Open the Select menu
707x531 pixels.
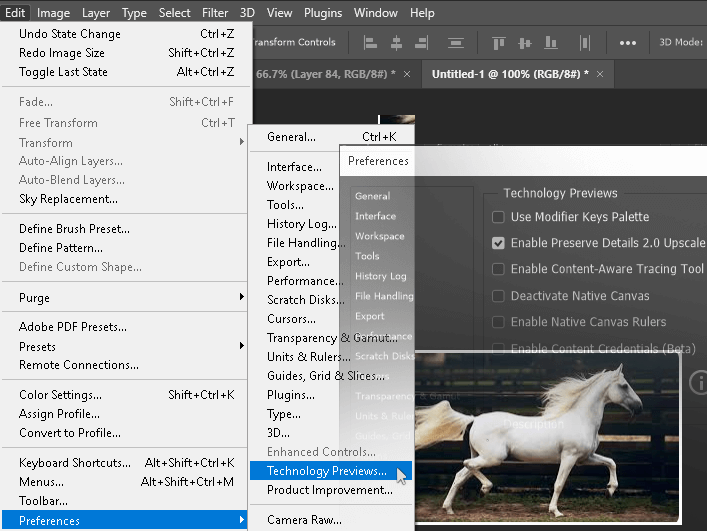coord(174,13)
